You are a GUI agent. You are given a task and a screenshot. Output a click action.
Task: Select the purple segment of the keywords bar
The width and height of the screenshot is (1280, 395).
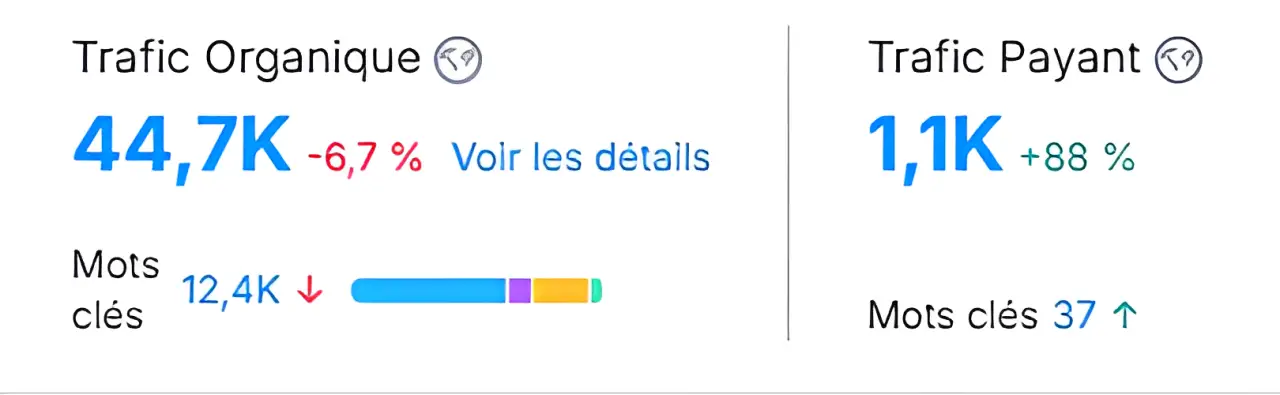pos(519,291)
